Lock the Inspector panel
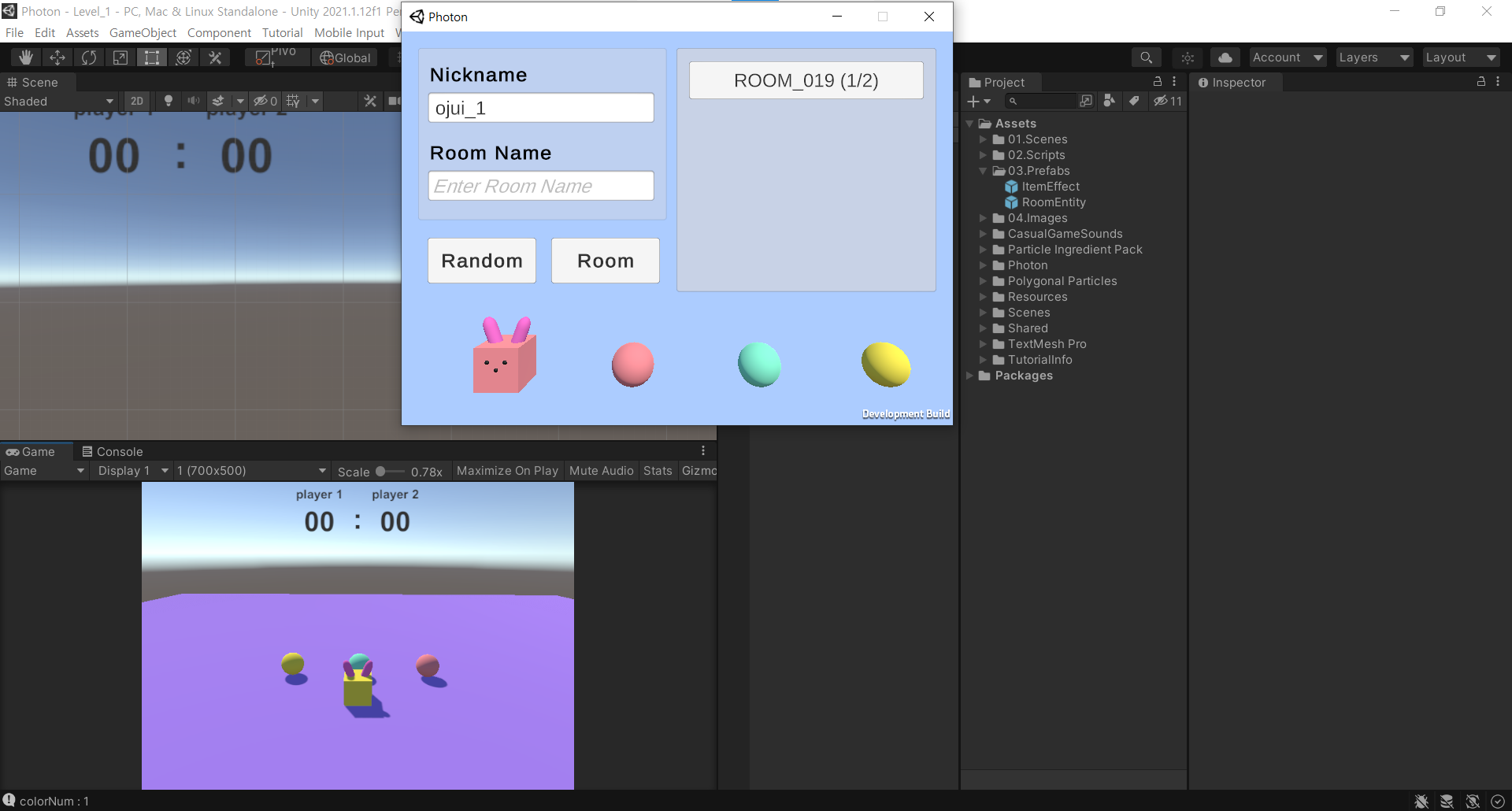Viewport: 1512px width, 811px height. pyautogui.click(x=1481, y=82)
